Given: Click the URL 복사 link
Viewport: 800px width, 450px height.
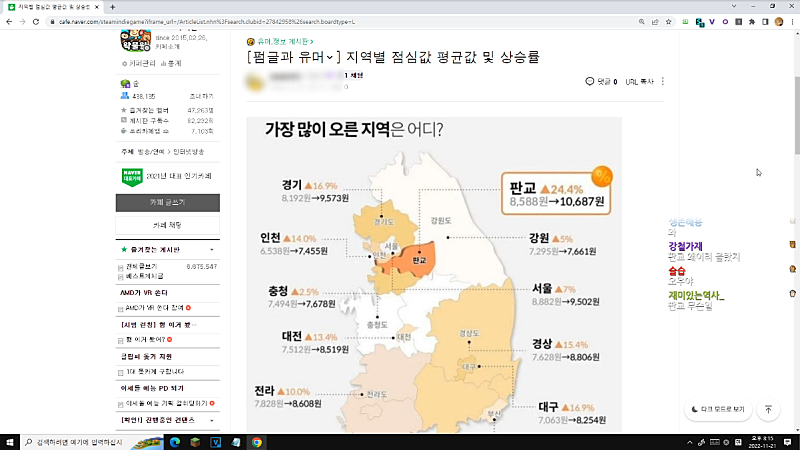Looking at the screenshot, I should (638, 81).
